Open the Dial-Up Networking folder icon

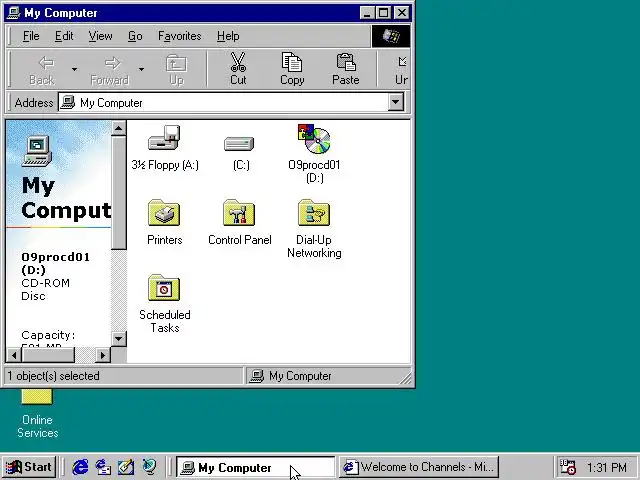click(x=314, y=213)
